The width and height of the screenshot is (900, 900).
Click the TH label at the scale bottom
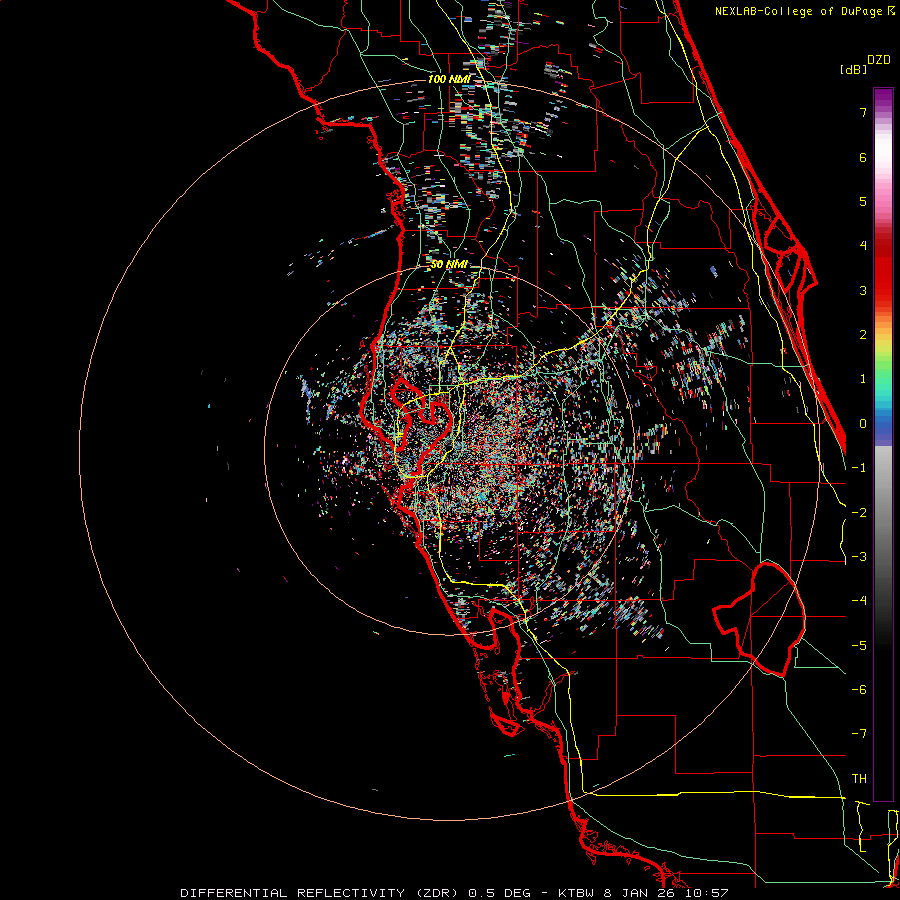[859, 779]
